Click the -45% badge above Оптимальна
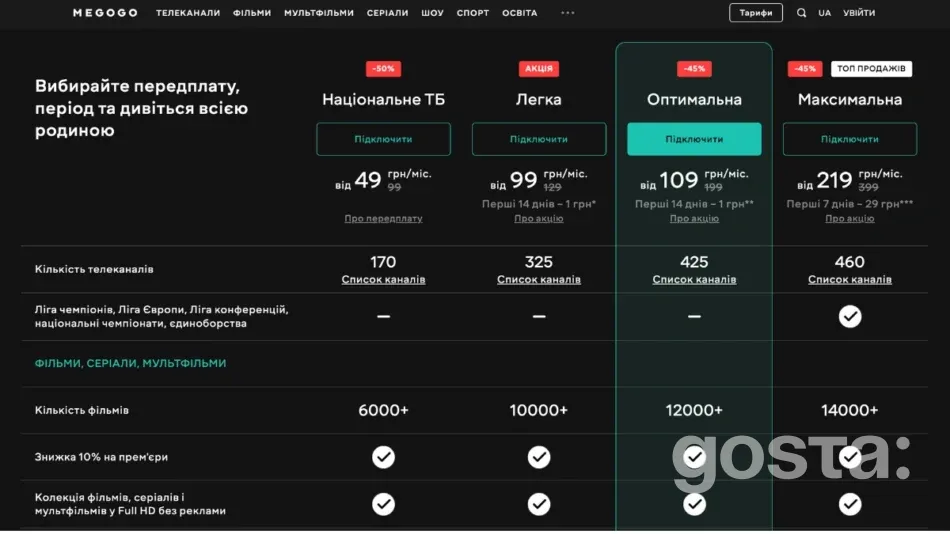Viewport: 950px width, 534px height. [694, 69]
